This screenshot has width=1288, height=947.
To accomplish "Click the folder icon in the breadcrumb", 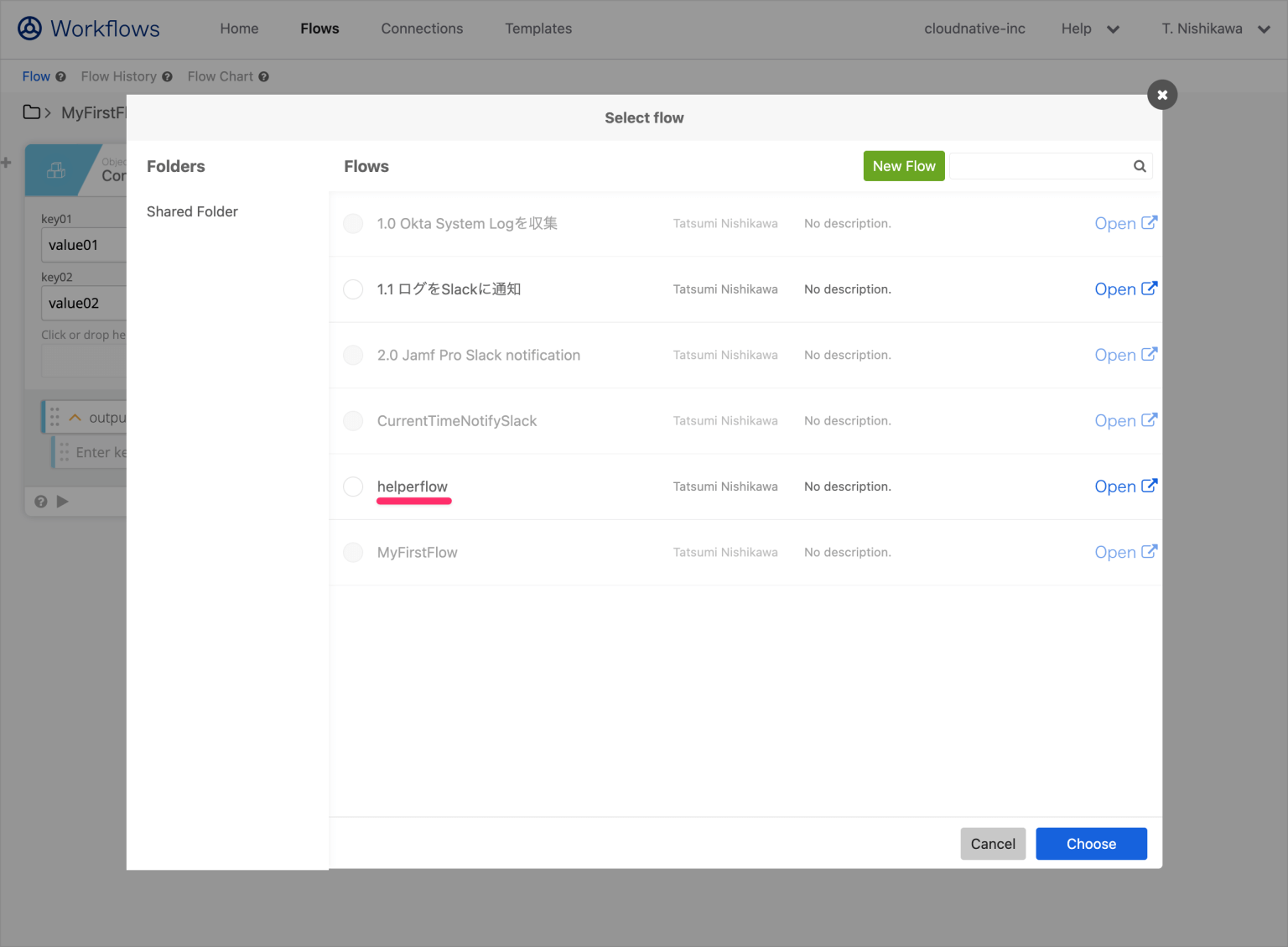I will coord(30,112).
